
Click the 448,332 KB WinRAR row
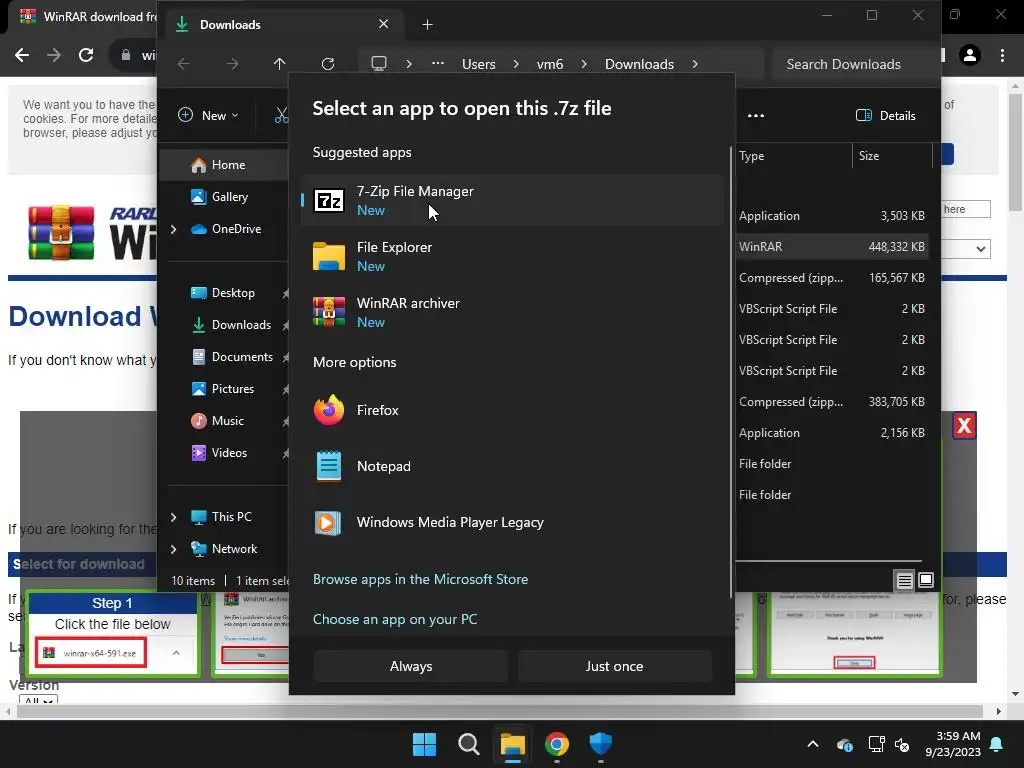[831, 247]
